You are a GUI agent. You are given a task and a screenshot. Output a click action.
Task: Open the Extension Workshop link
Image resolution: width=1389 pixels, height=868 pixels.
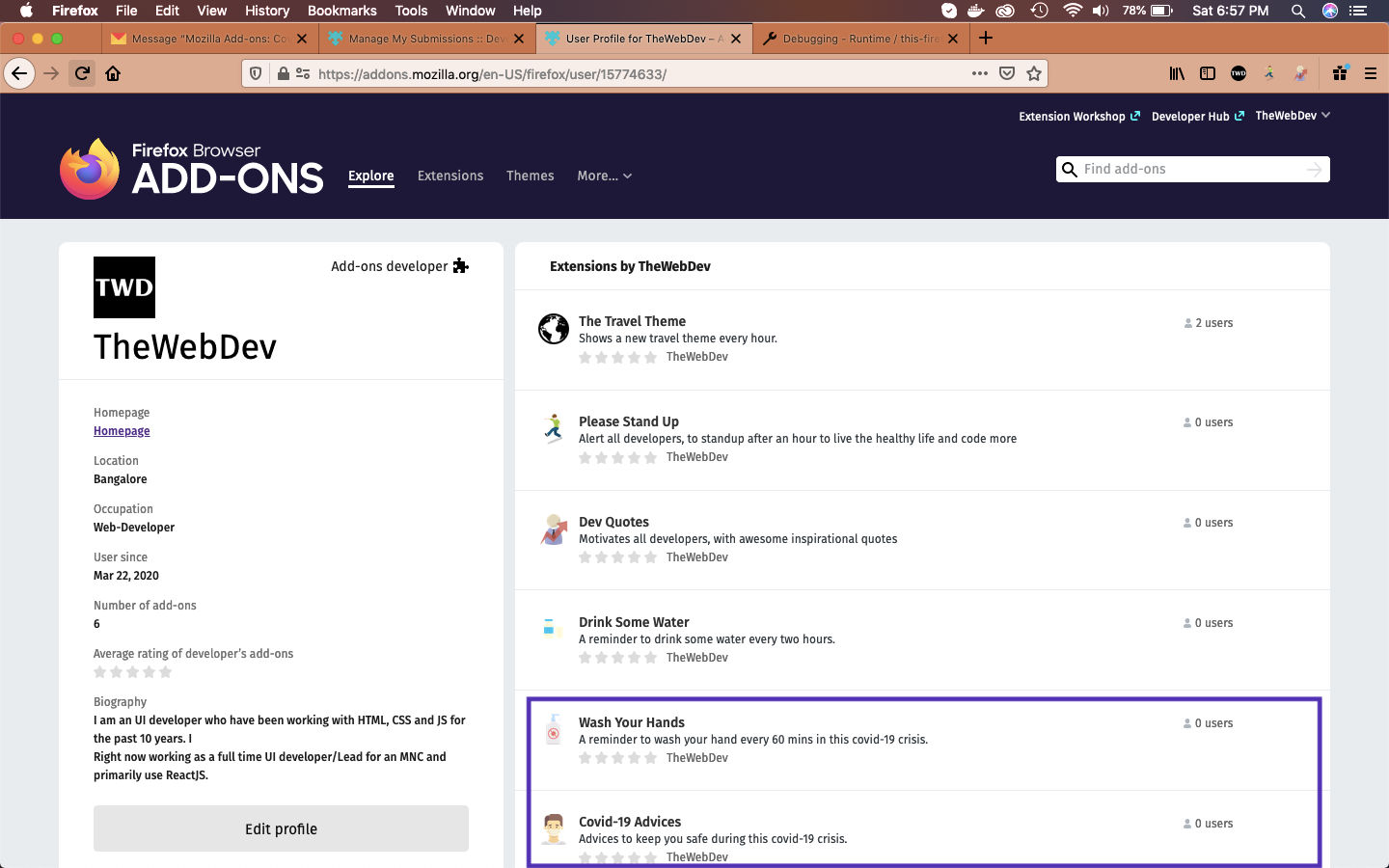pos(1079,116)
